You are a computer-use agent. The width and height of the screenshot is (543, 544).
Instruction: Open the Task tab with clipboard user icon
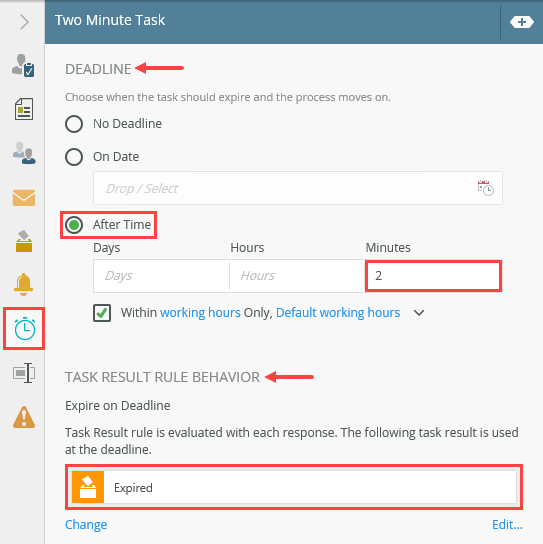(x=23, y=66)
